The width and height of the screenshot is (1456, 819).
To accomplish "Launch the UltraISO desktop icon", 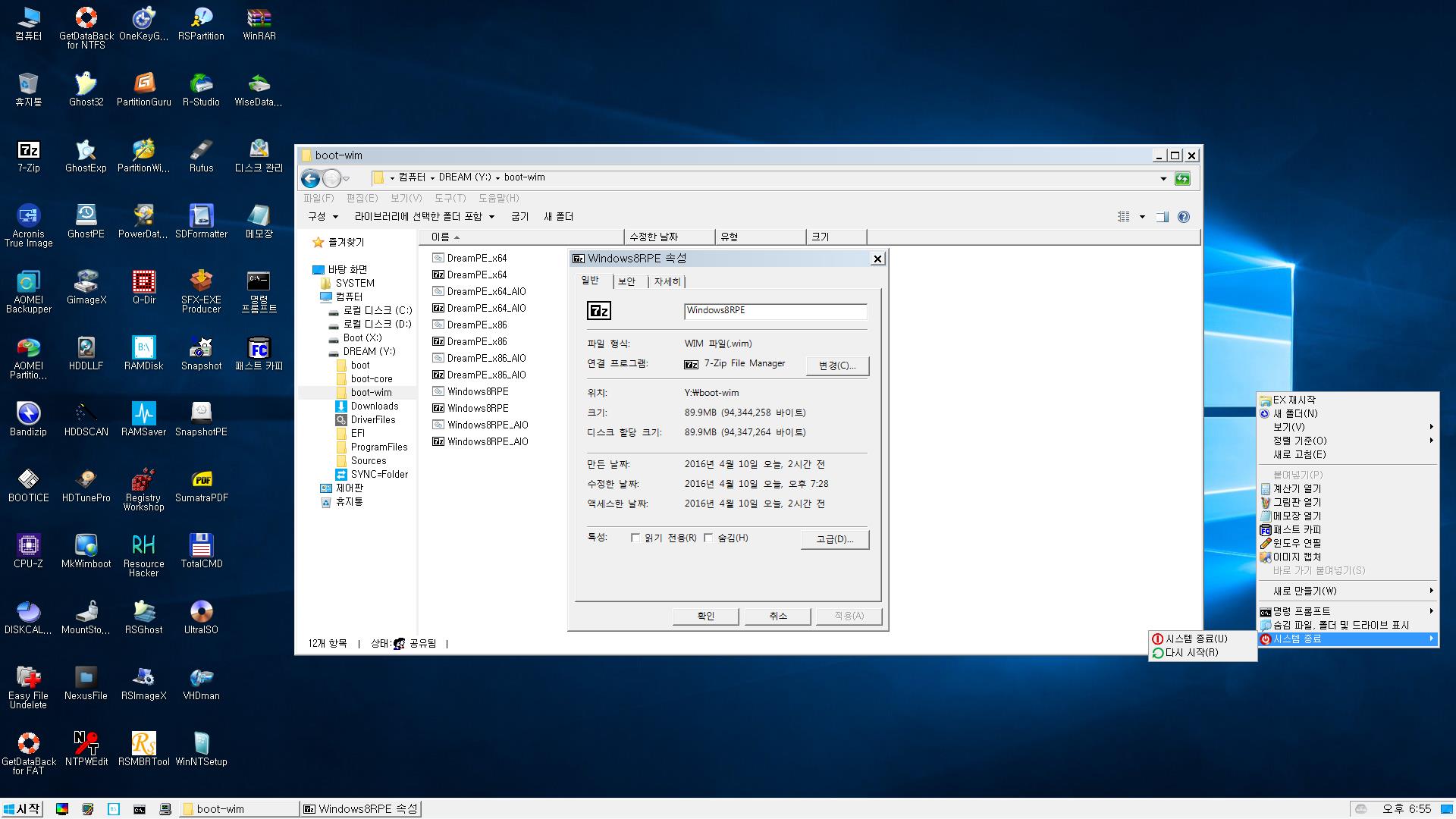I will (201, 617).
